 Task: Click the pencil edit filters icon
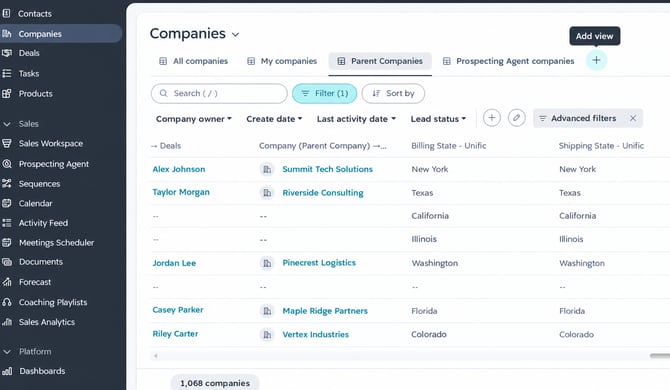coord(516,118)
